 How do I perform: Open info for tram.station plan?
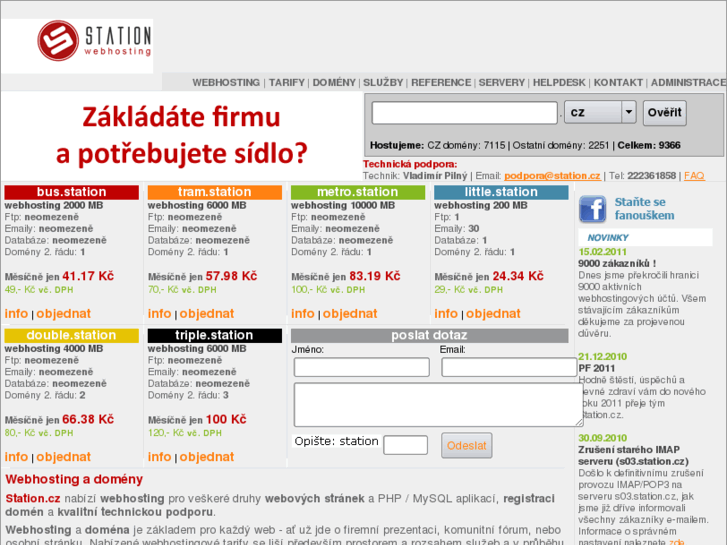pos(159,314)
